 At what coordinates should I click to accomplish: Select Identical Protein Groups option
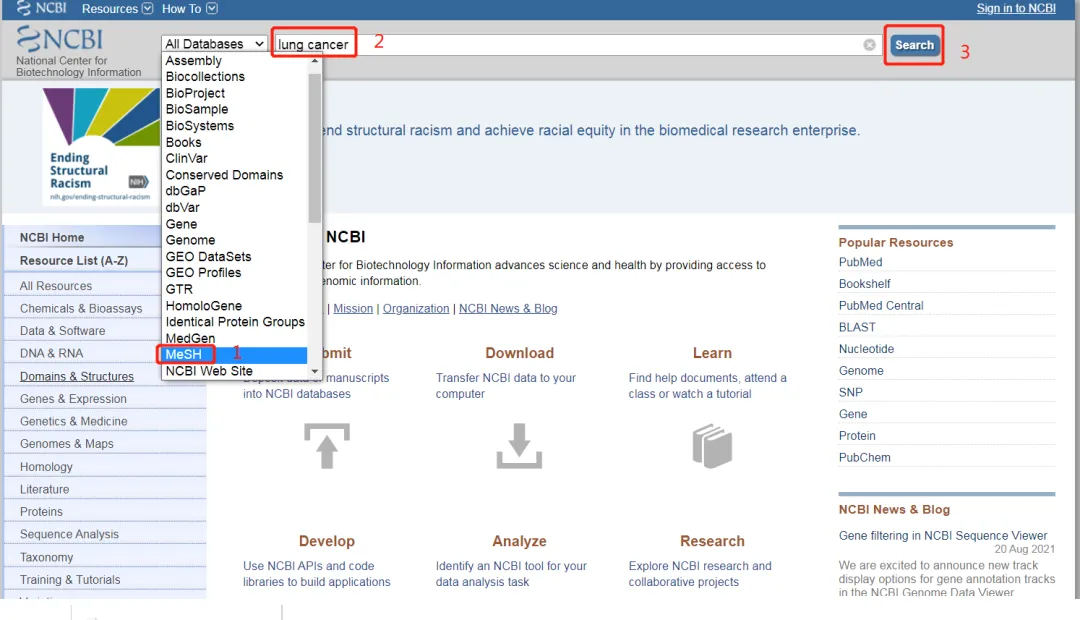(x=234, y=322)
